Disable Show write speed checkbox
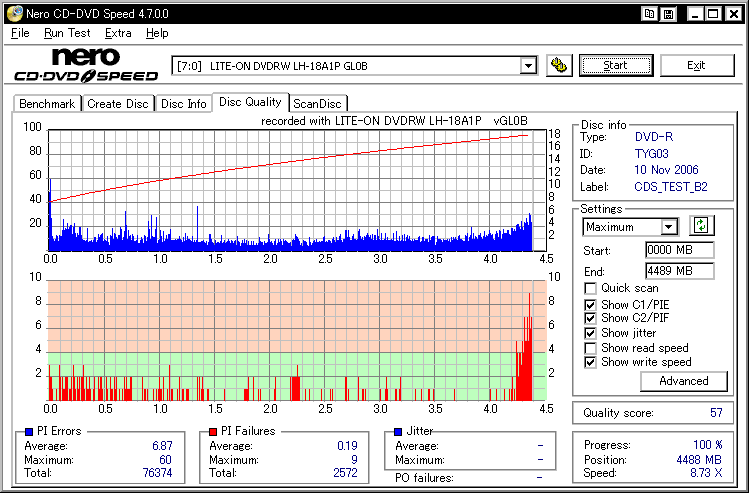The width and height of the screenshot is (749, 493). (x=590, y=362)
